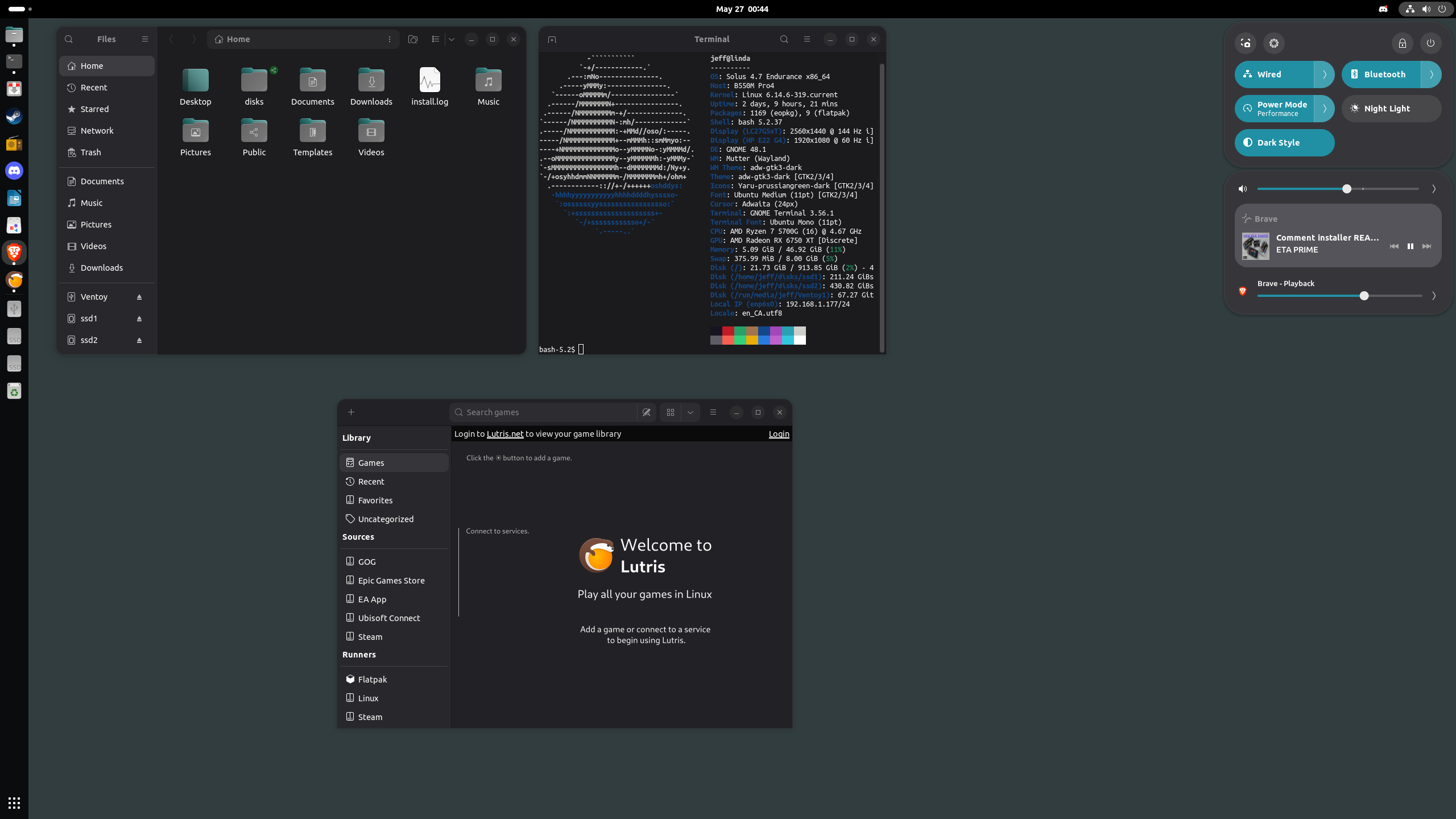
Task: Click the Terminal search icon
Action: pyautogui.click(x=784, y=39)
